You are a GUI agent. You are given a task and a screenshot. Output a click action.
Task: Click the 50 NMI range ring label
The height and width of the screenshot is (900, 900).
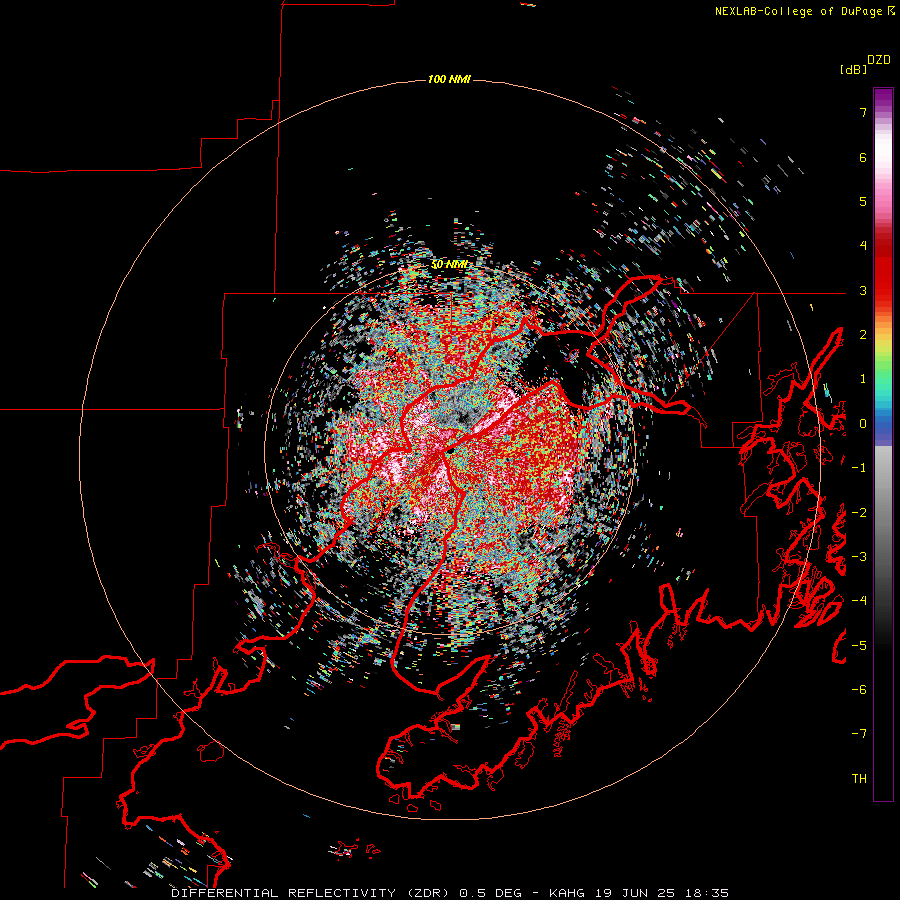point(449,265)
